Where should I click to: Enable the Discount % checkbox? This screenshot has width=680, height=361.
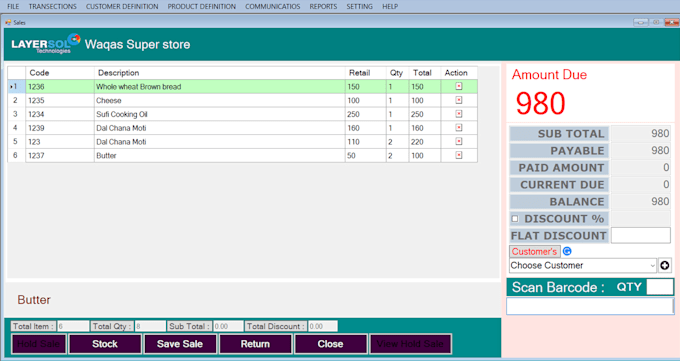(x=515, y=219)
